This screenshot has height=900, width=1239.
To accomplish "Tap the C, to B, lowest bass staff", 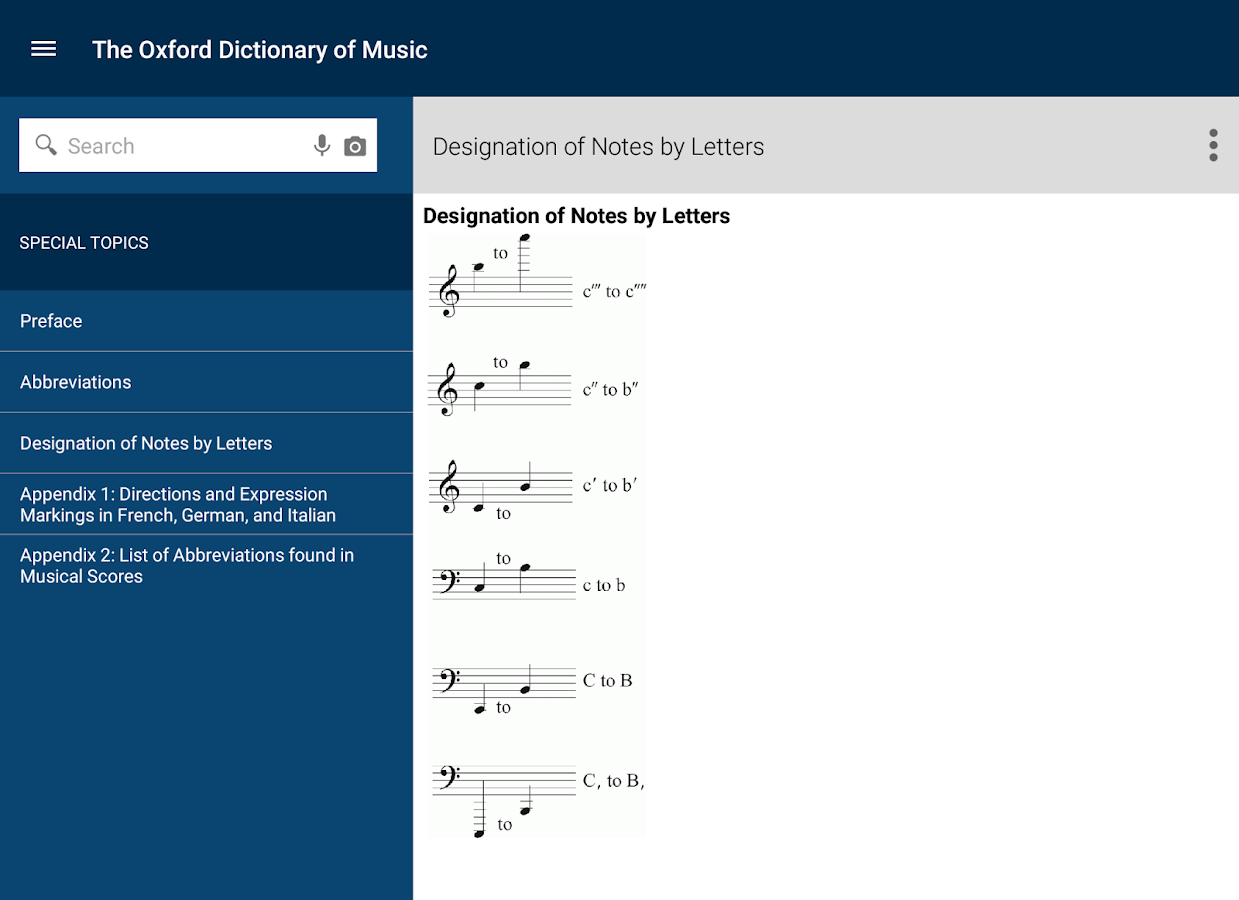I will click(538, 800).
